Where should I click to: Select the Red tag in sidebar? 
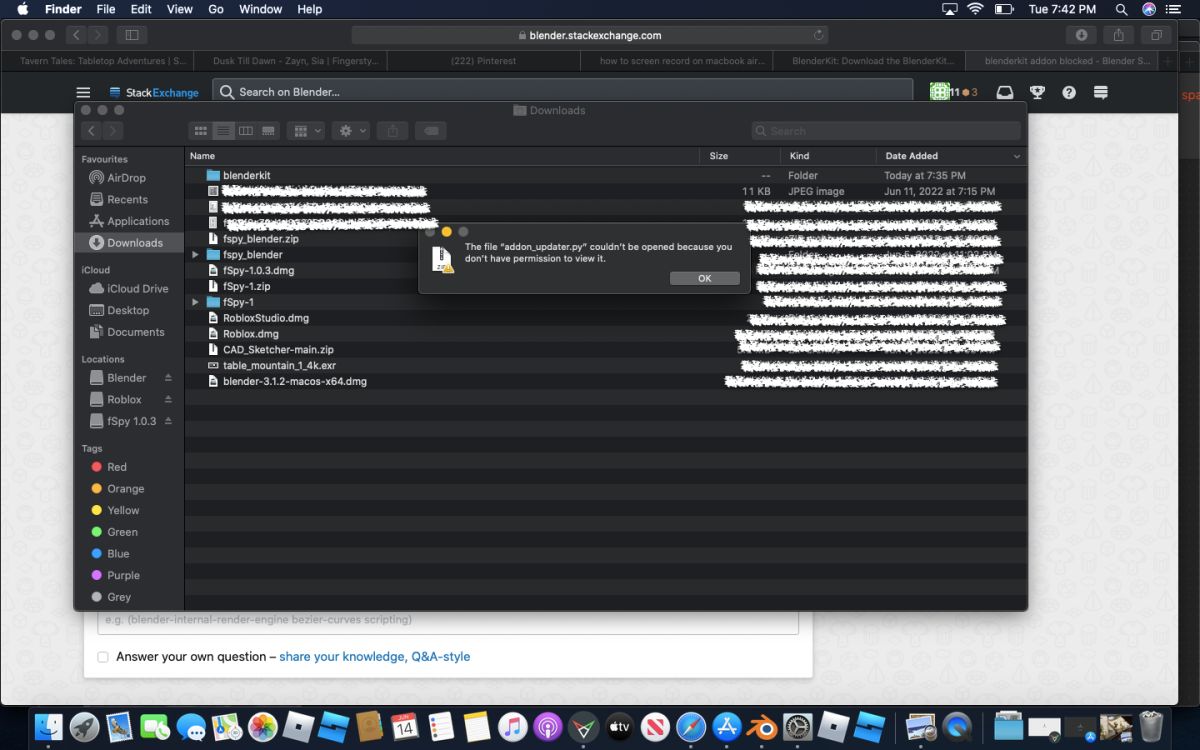click(108, 467)
